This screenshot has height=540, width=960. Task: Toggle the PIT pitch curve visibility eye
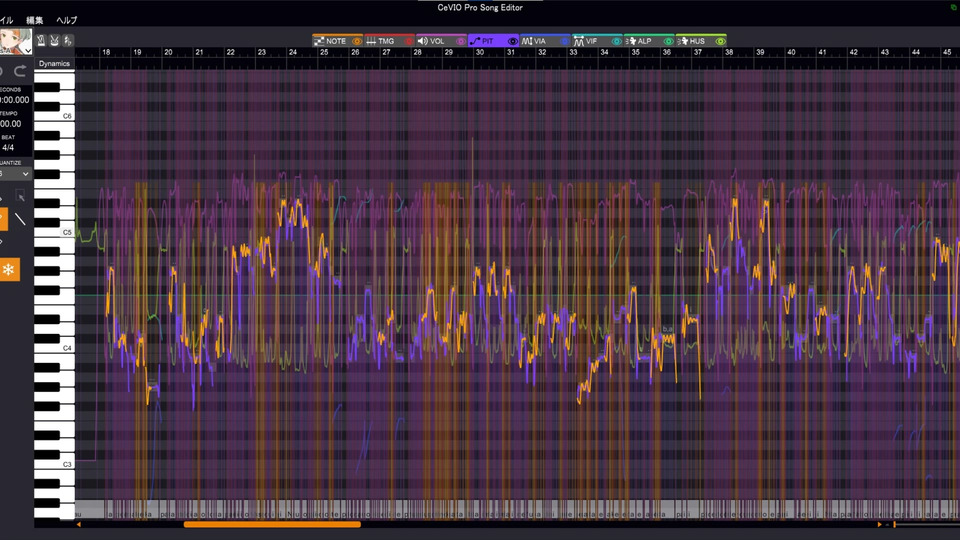[x=513, y=41]
